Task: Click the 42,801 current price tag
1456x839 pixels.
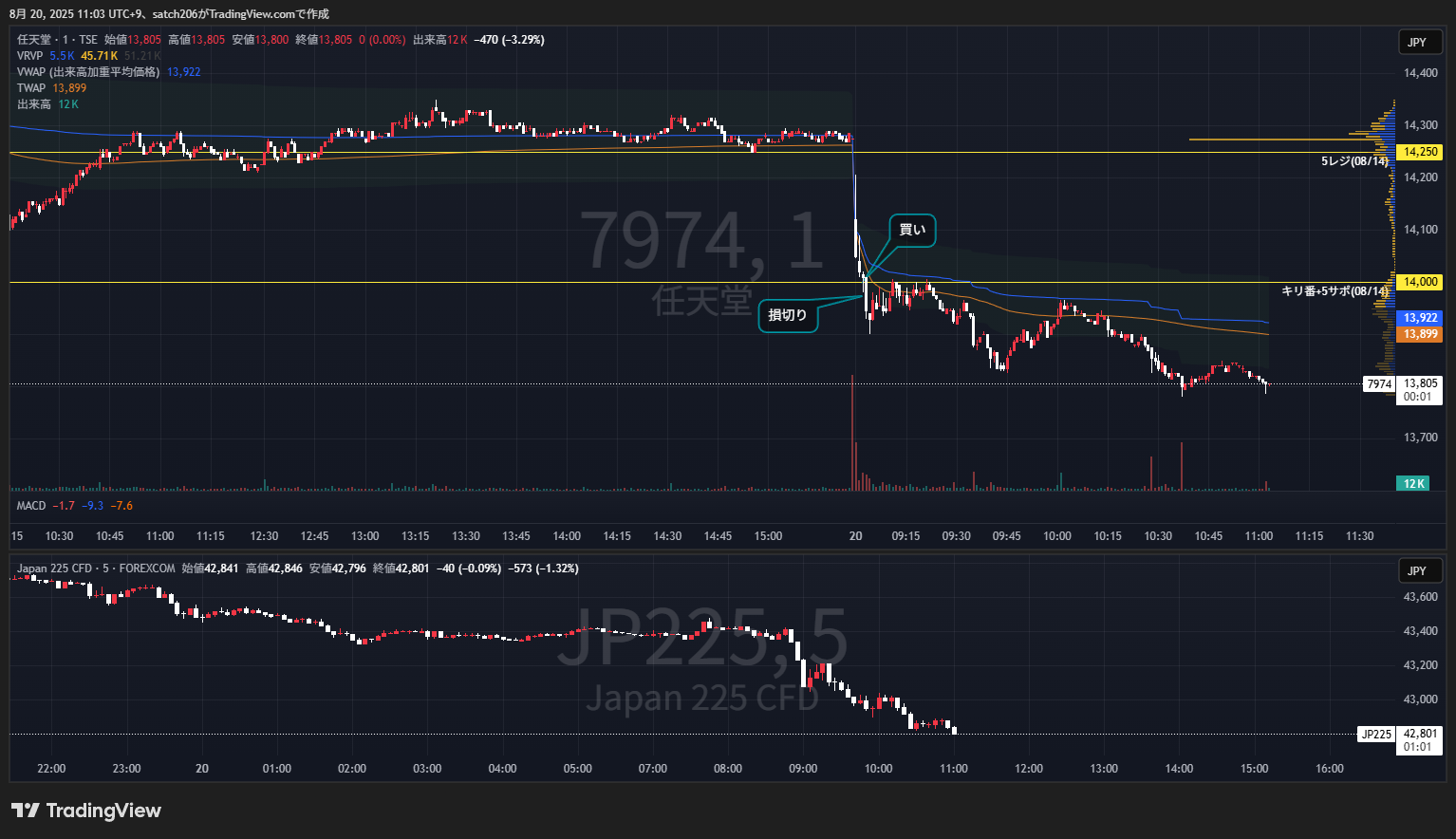Action: click(1421, 734)
